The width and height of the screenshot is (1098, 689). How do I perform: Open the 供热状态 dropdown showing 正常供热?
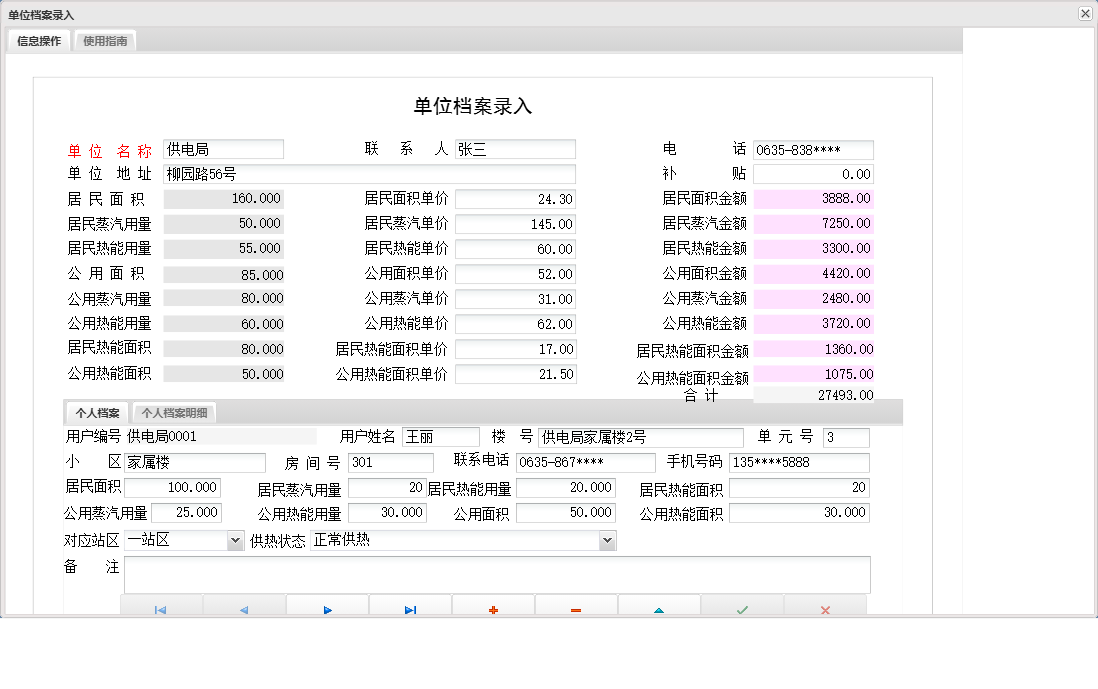point(606,540)
